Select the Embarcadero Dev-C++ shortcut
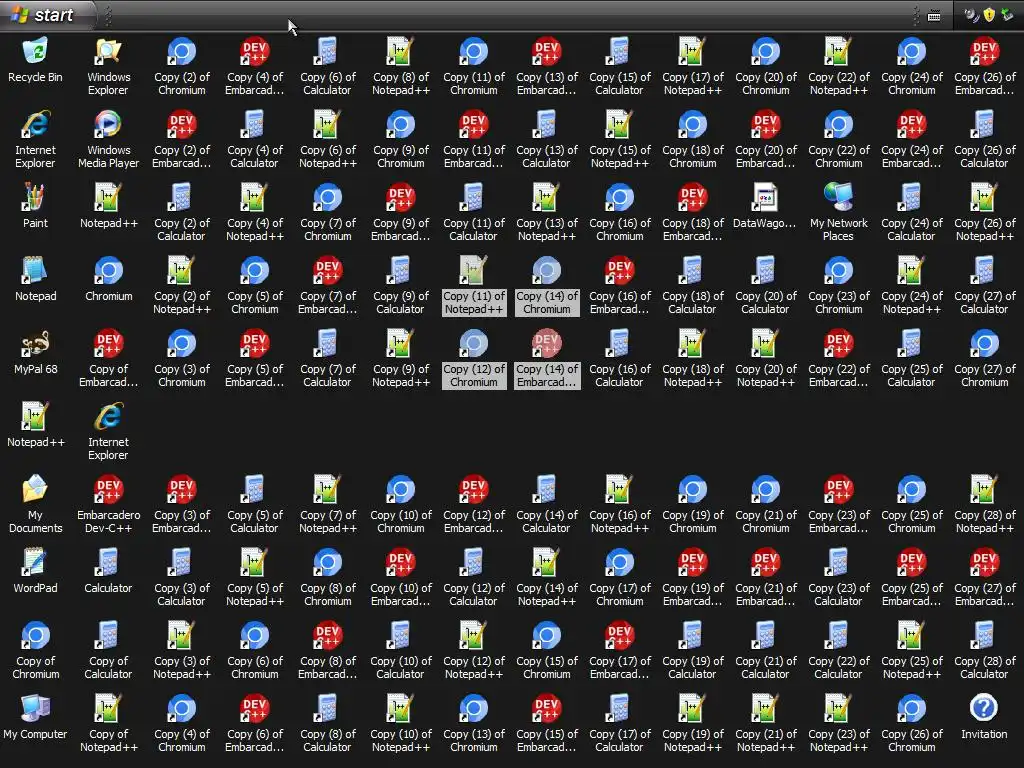Image resolution: width=1024 pixels, height=768 pixels. [108, 505]
